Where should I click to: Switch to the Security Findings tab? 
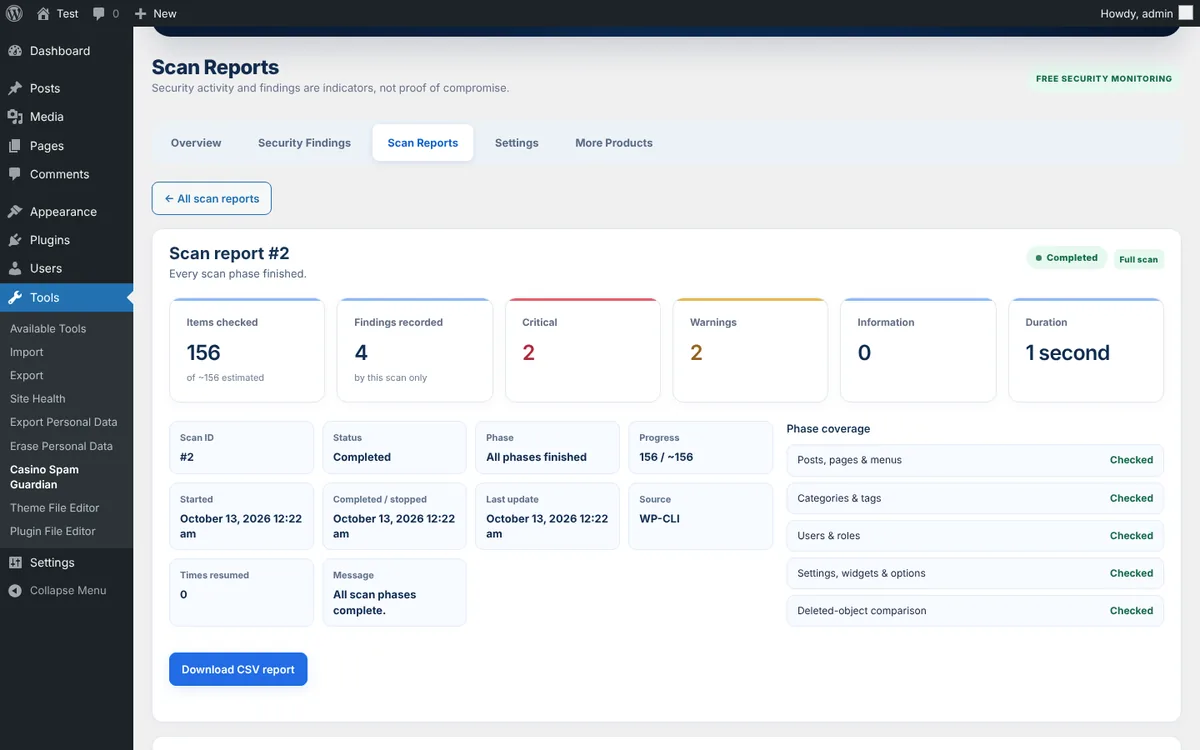point(304,143)
